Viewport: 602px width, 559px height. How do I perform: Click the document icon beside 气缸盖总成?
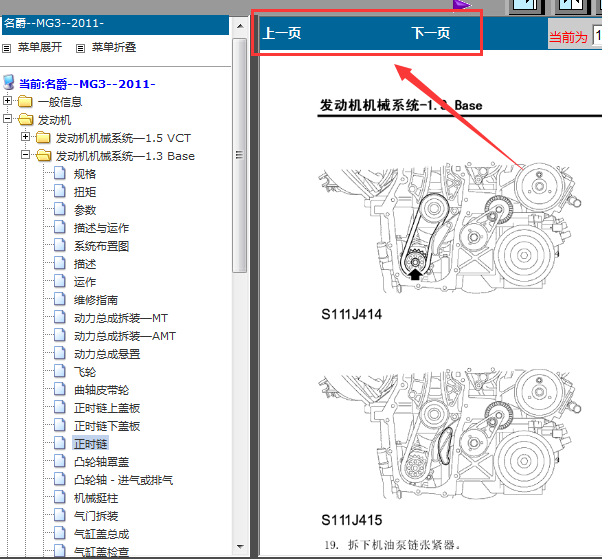coord(60,534)
